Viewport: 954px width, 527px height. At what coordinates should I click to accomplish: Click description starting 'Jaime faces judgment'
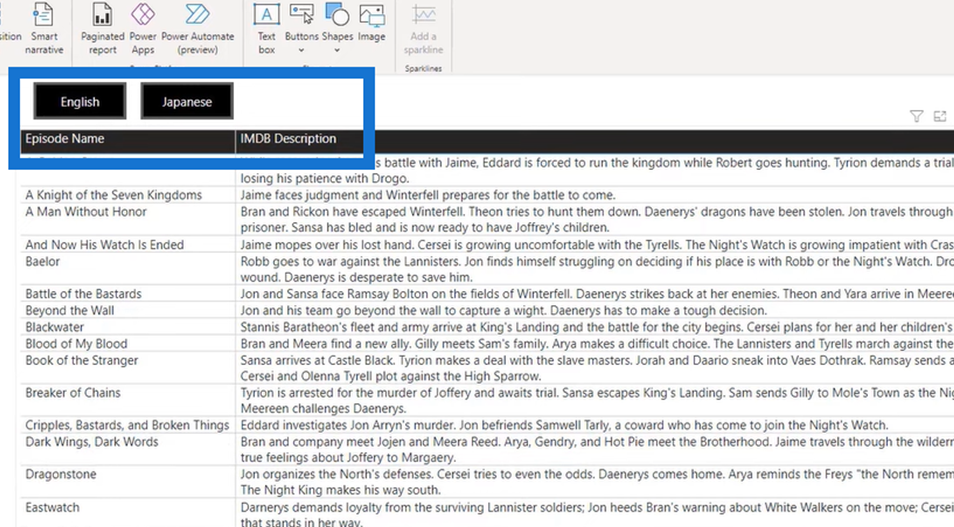tap(428, 195)
